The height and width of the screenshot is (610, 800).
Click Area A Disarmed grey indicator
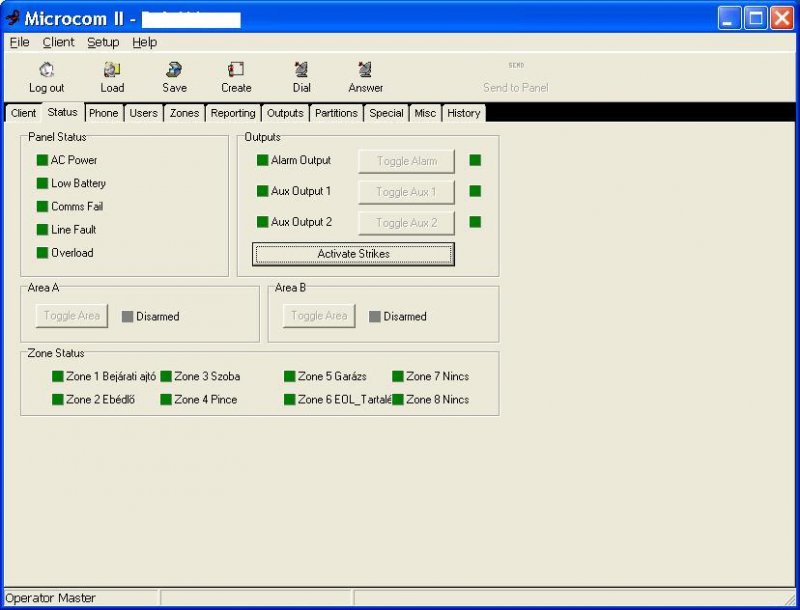128,317
